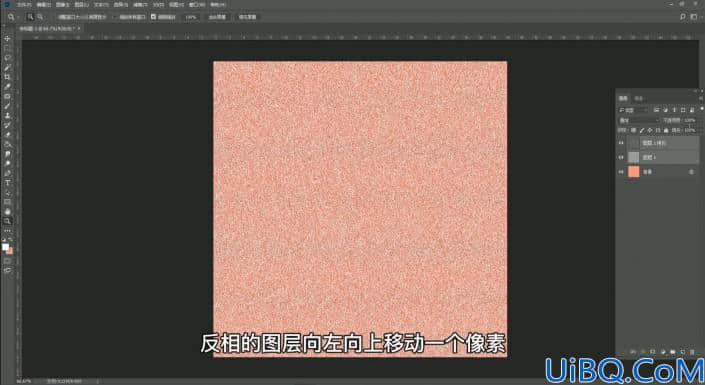Toggle Quick Mask mode icon
Screen dimensions: 705x385
[7, 261]
